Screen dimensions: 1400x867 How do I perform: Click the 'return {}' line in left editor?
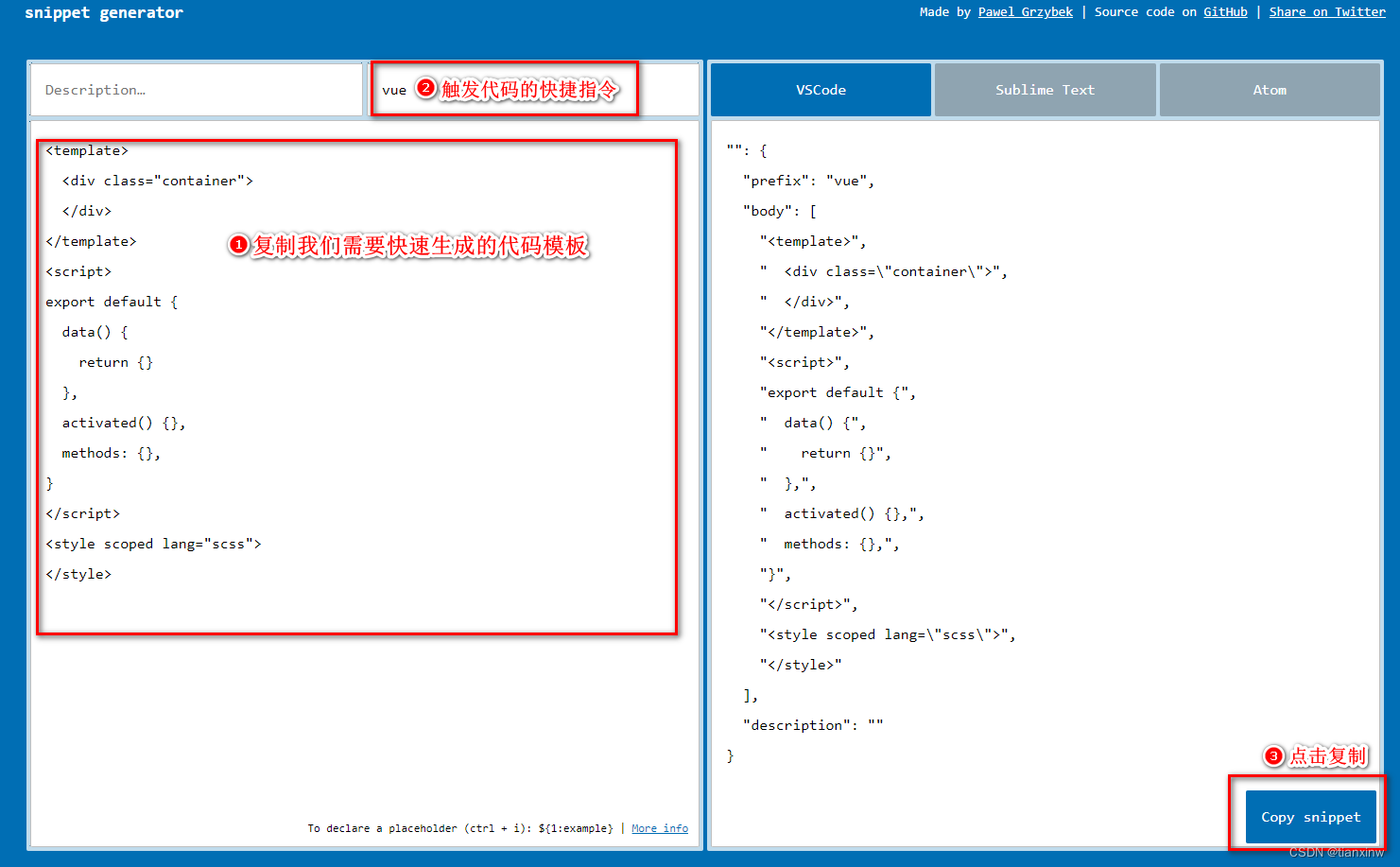(116, 362)
